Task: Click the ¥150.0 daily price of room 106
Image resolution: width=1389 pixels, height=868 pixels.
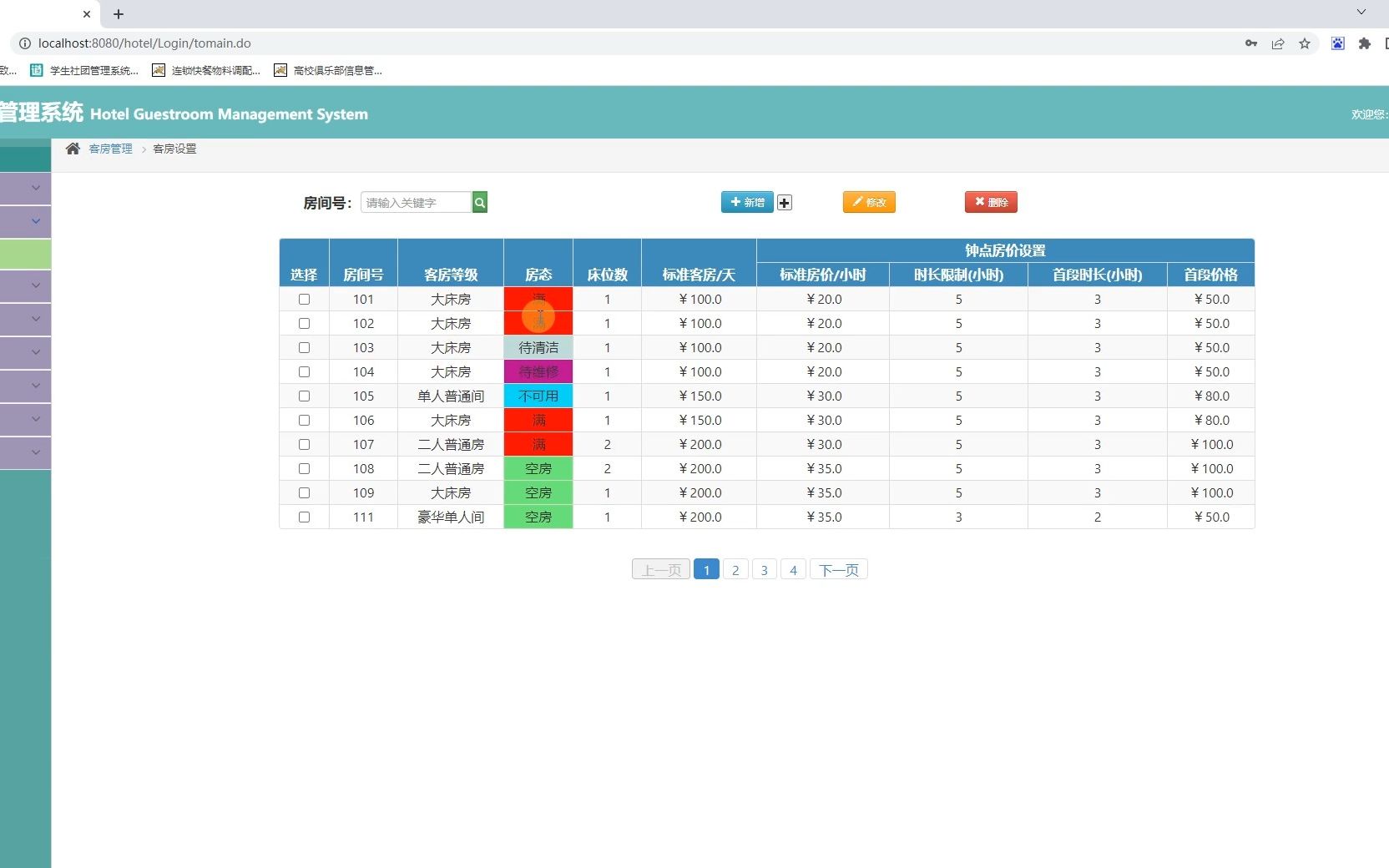Action: (x=700, y=420)
